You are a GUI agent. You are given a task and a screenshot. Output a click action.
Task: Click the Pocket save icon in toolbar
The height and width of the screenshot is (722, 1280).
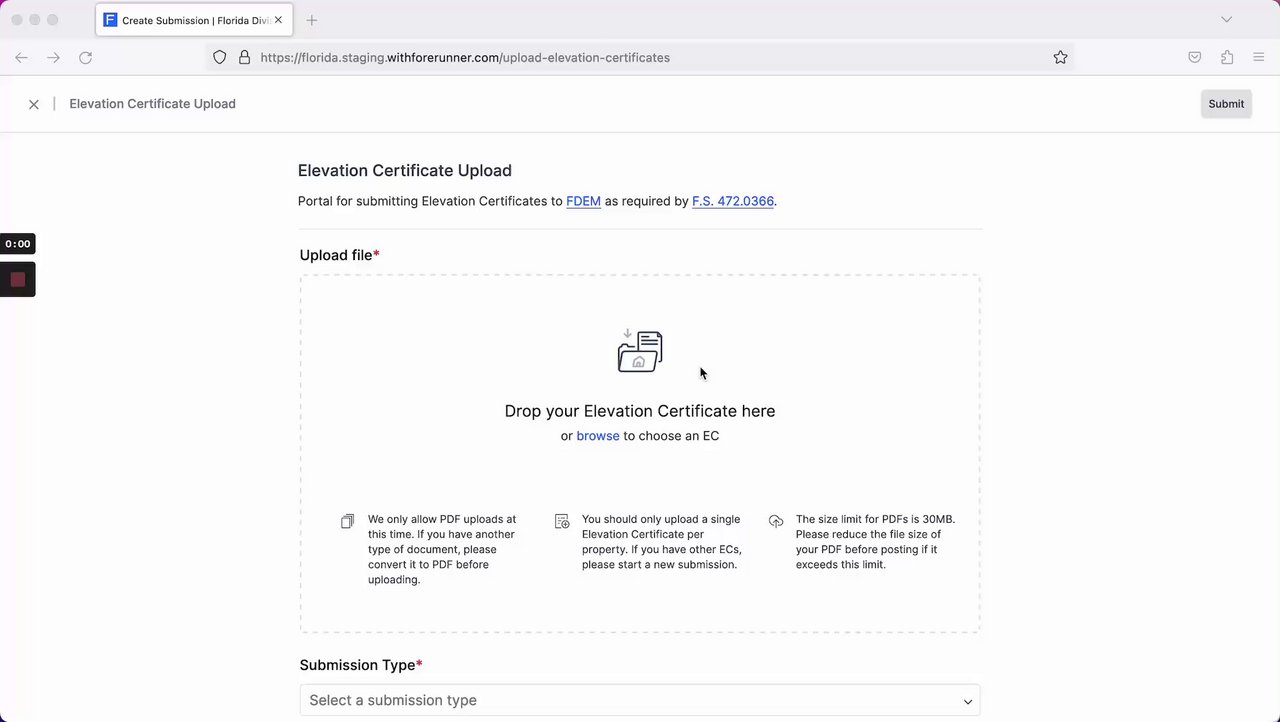pos(1194,58)
